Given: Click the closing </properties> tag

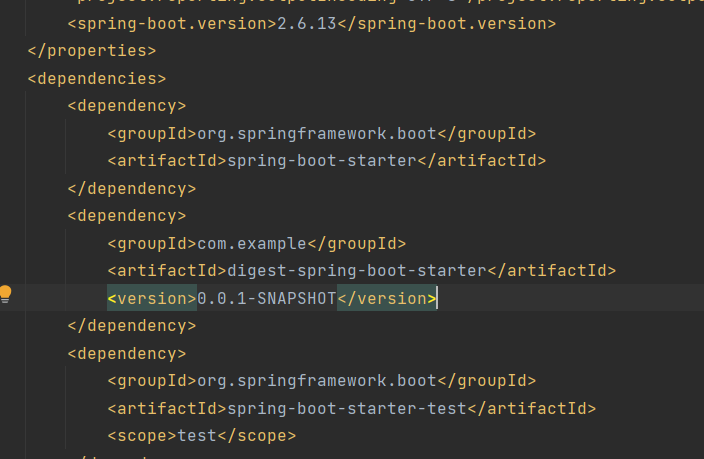Looking at the screenshot, I should 92,51.
